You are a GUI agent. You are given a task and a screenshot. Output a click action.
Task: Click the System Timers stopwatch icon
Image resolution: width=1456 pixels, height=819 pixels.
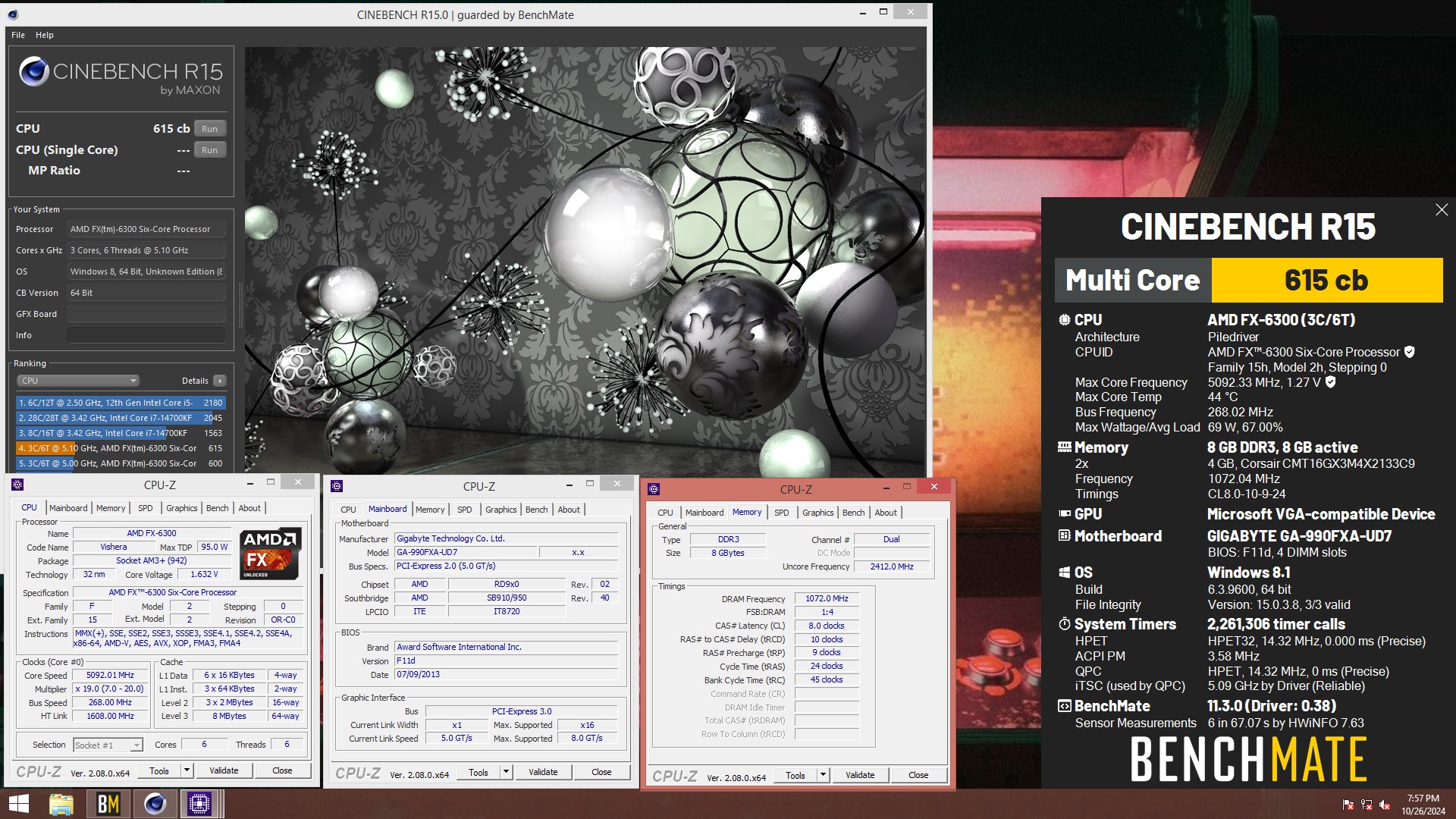click(1065, 624)
